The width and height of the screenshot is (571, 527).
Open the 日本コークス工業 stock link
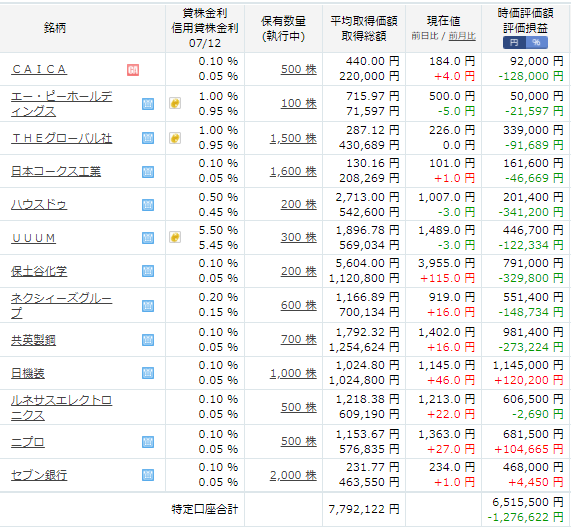click(56, 171)
